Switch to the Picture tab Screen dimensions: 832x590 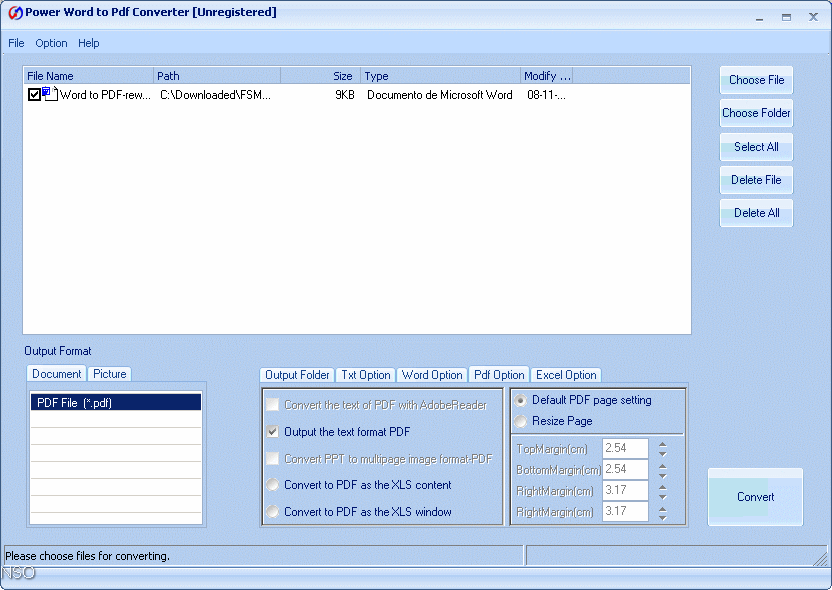[x=109, y=373]
